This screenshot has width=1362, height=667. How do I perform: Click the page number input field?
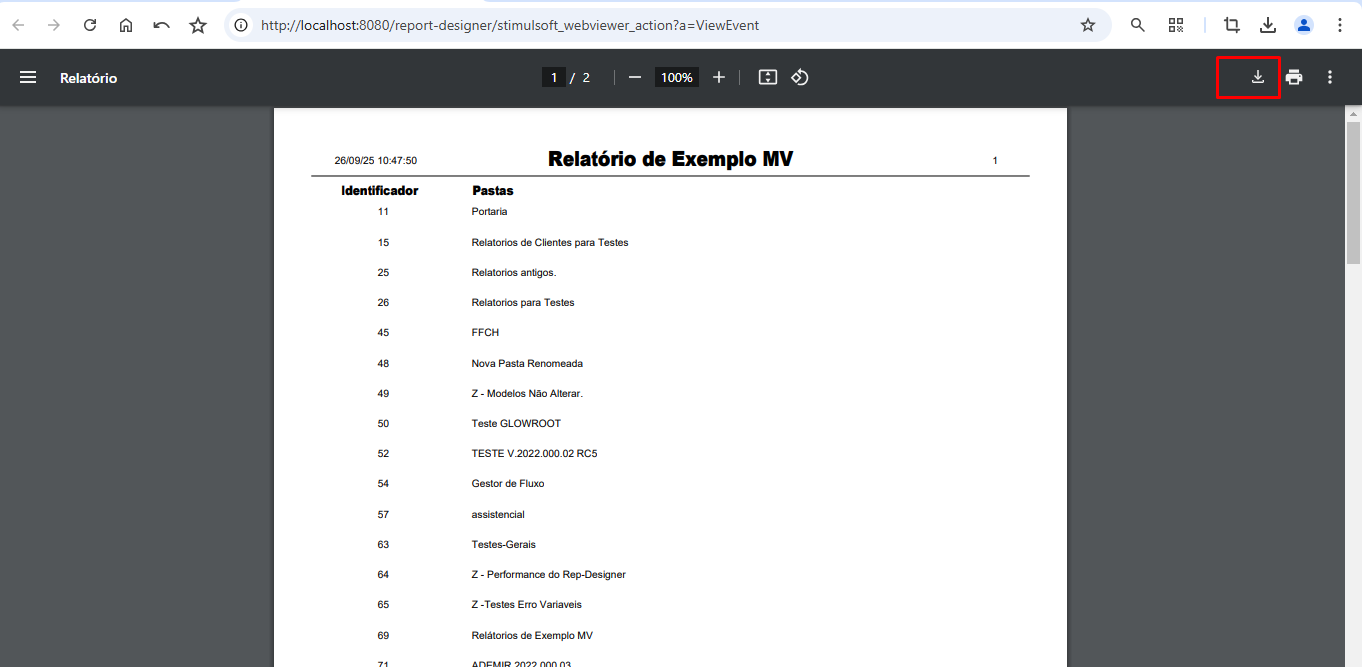554,77
